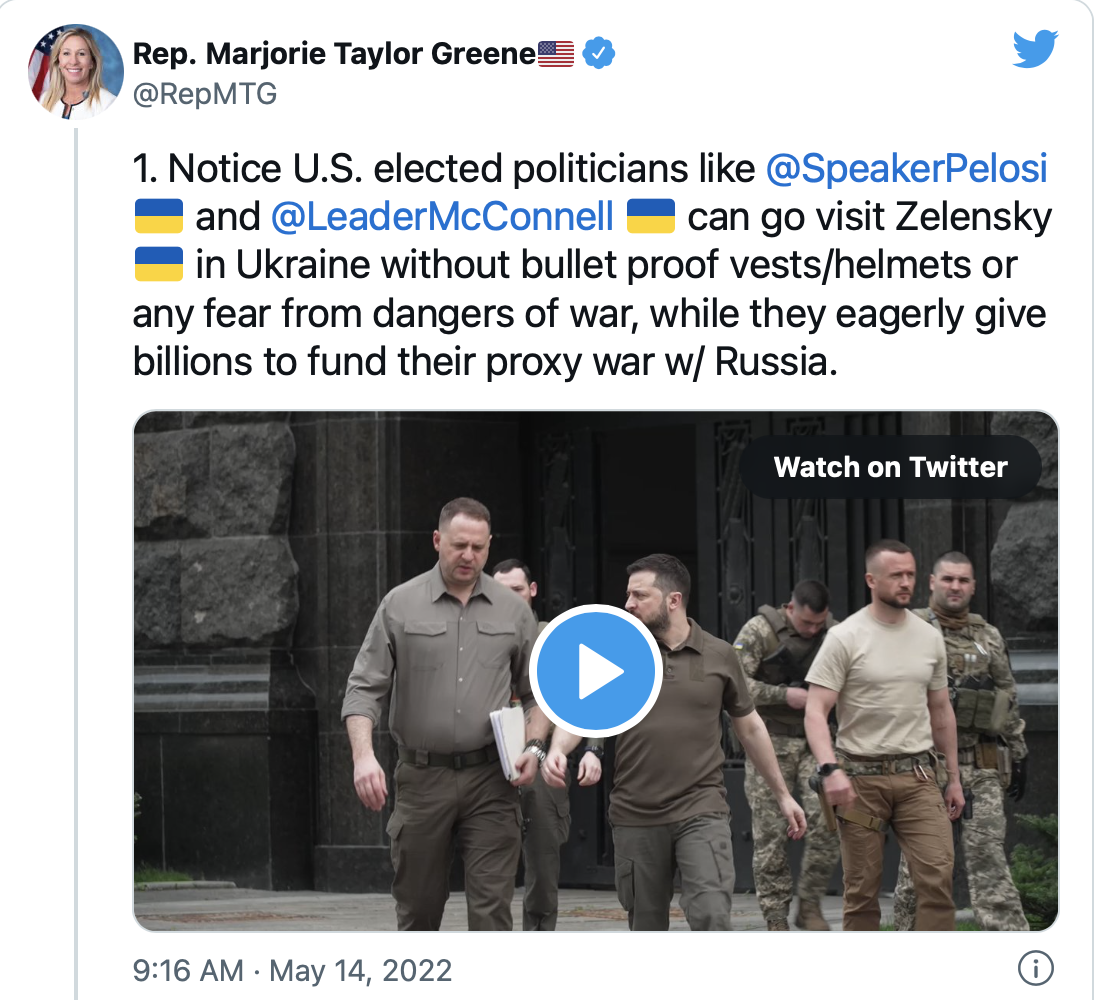Viewport: 1094px width, 1000px height.
Task: Click the Watch on Twitter button
Action: click(x=890, y=467)
